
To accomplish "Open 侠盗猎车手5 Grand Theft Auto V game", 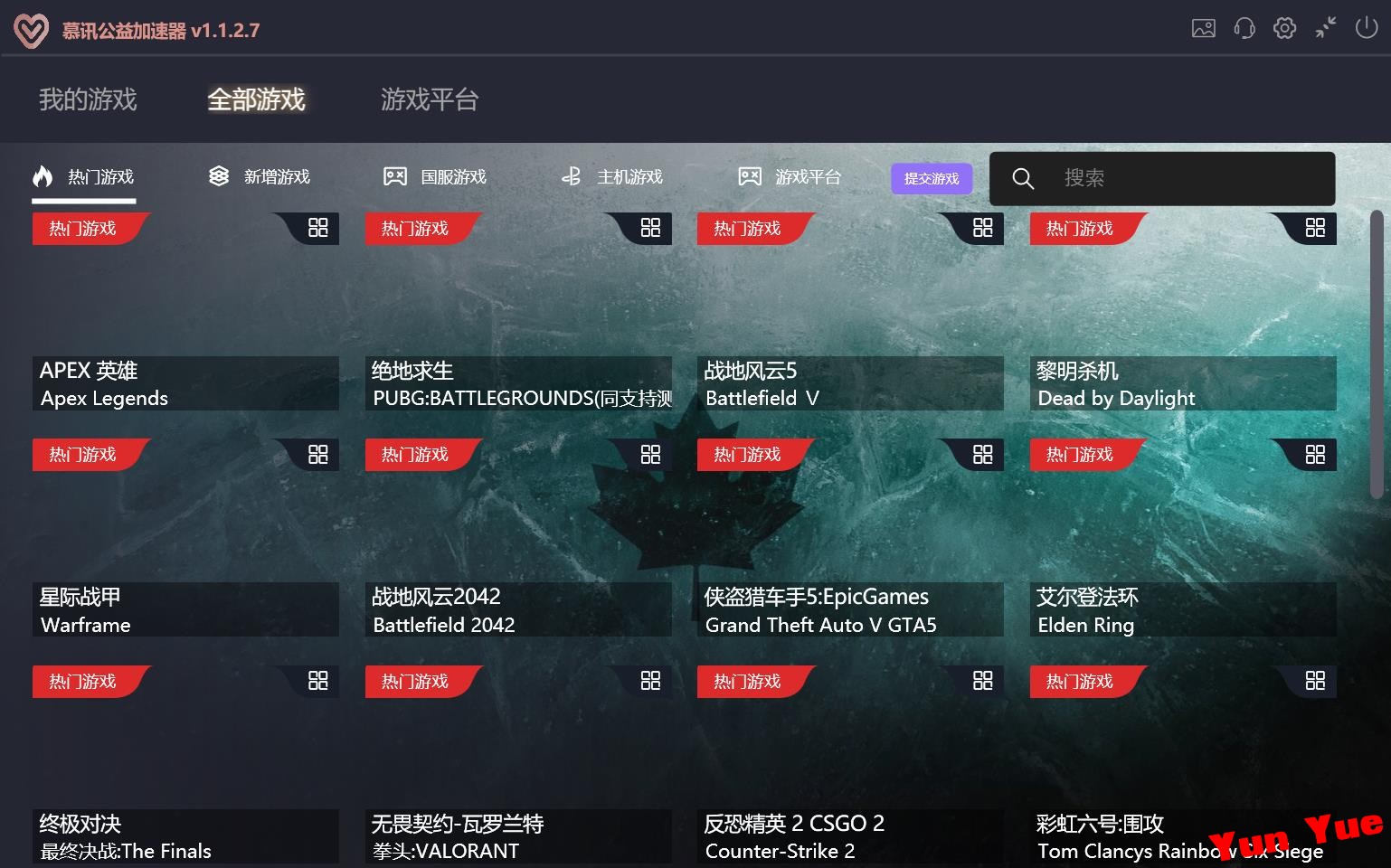I will (850, 538).
